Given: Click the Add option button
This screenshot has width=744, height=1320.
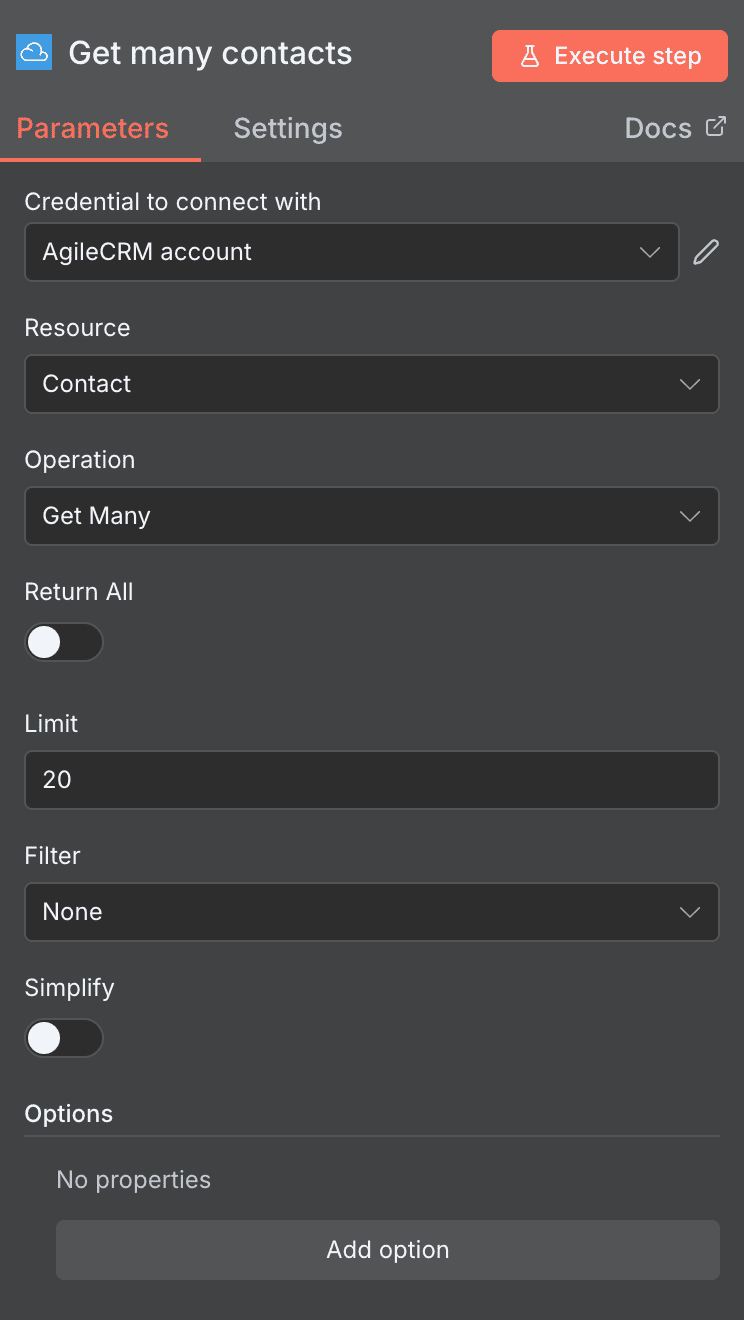Looking at the screenshot, I should 388,1250.
